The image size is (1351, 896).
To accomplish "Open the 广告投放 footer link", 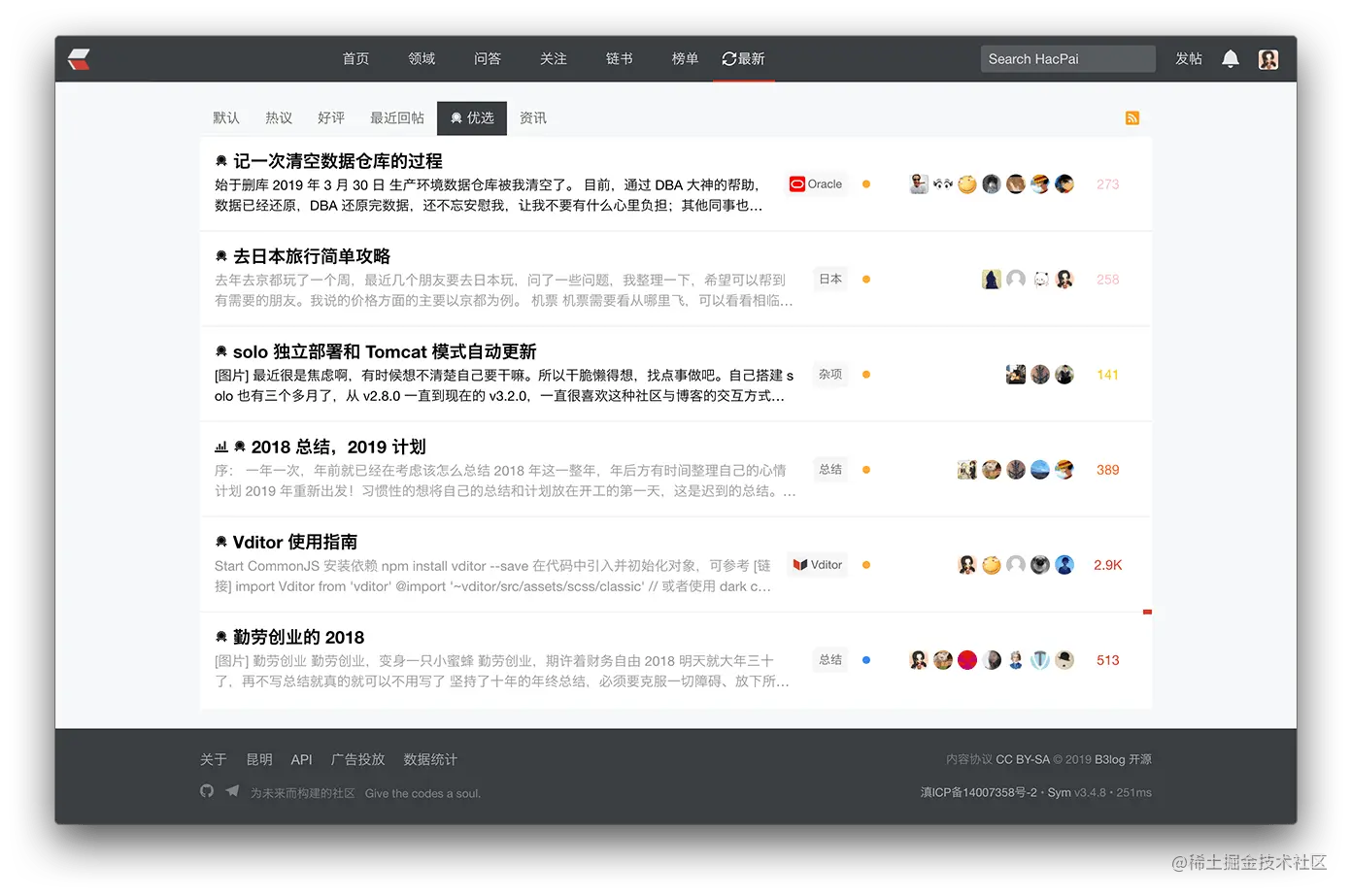I will point(358,759).
